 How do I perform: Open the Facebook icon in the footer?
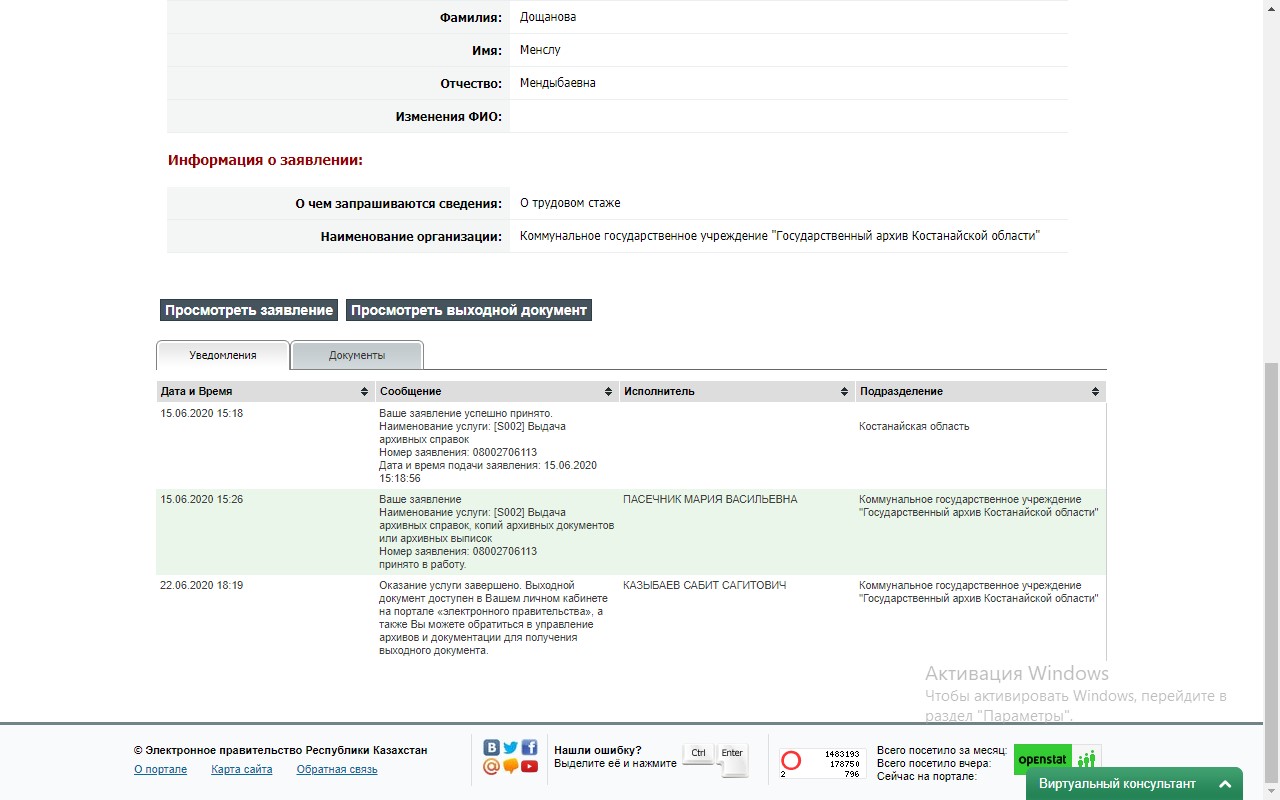pyautogui.click(x=529, y=748)
